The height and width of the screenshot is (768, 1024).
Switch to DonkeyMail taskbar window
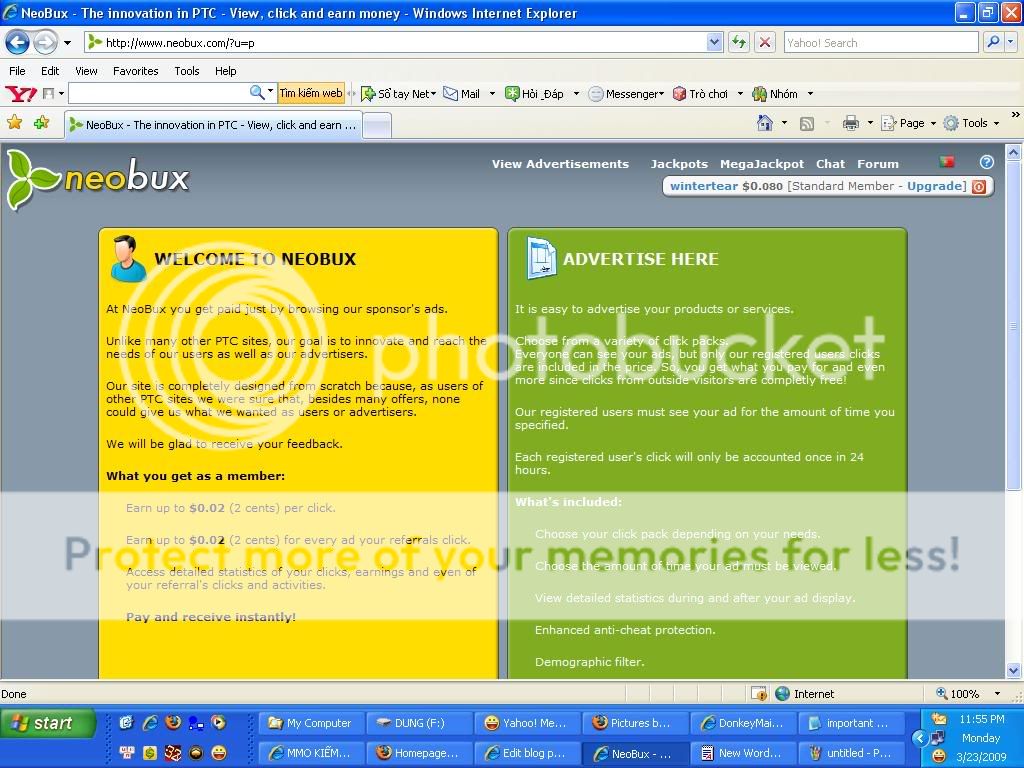click(743, 723)
